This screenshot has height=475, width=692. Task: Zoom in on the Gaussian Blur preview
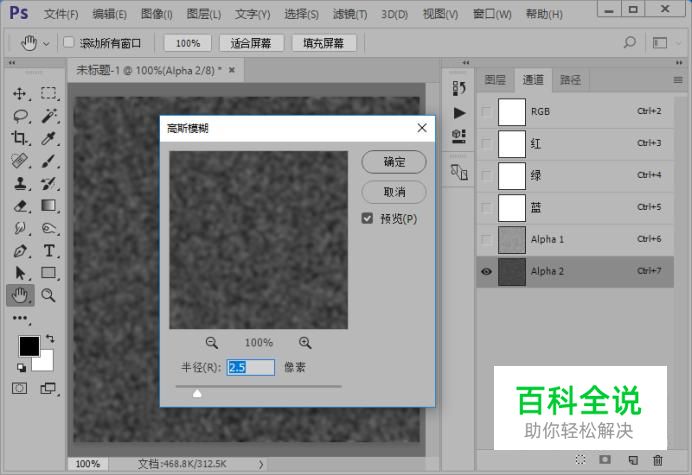(305, 343)
